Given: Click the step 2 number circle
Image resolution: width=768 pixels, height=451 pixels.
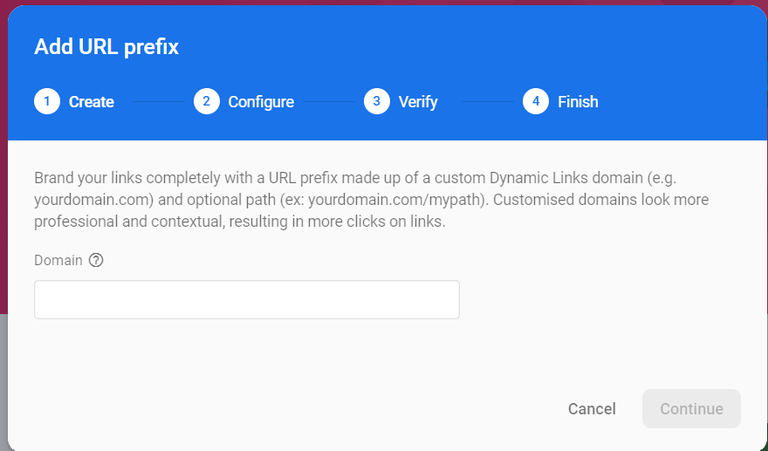Looking at the screenshot, I should tap(207, 102).
